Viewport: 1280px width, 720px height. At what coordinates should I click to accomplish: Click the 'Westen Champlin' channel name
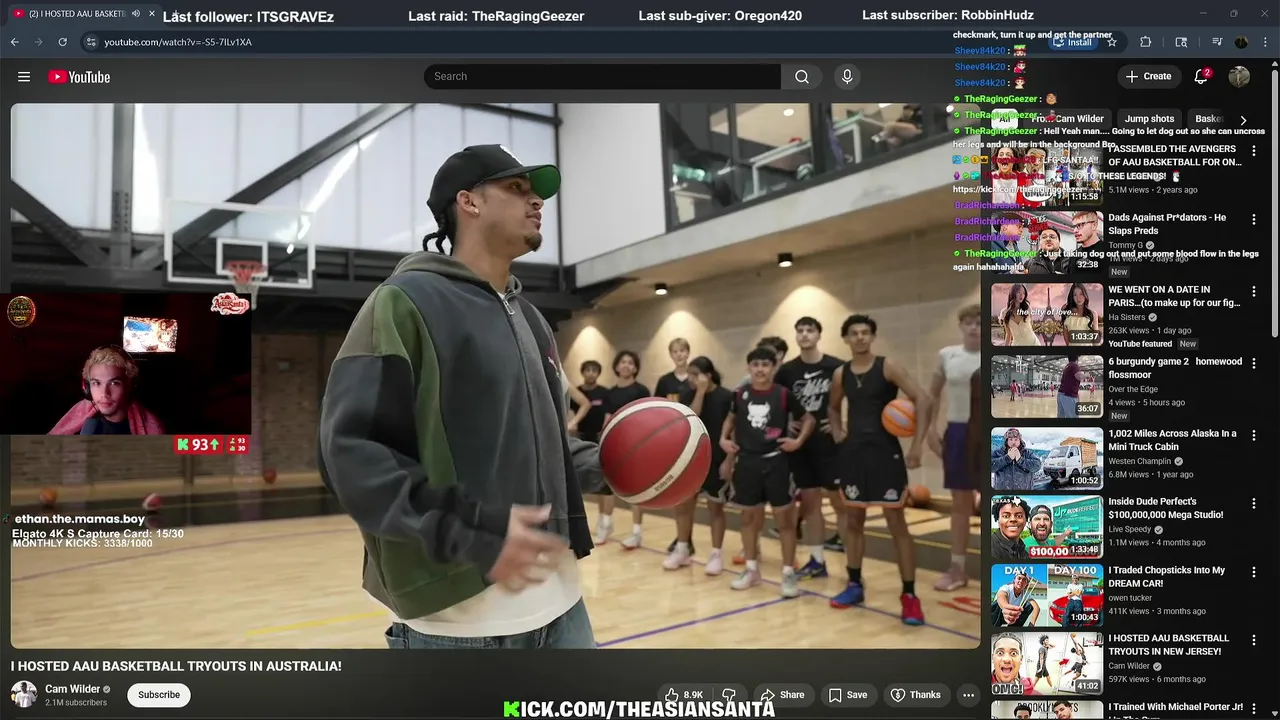coord(1141,461)
